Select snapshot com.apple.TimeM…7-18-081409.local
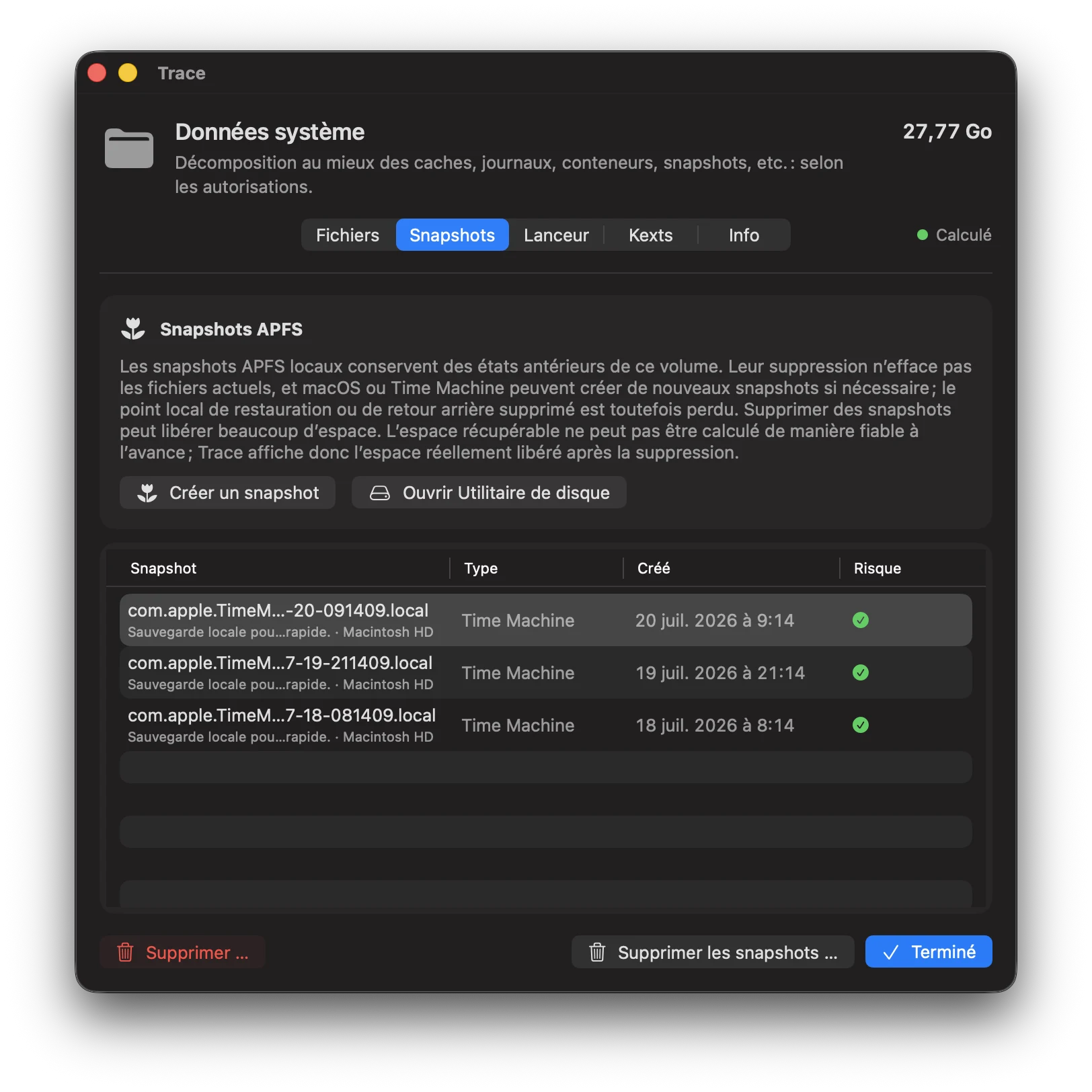 click(x=545, y=725)
